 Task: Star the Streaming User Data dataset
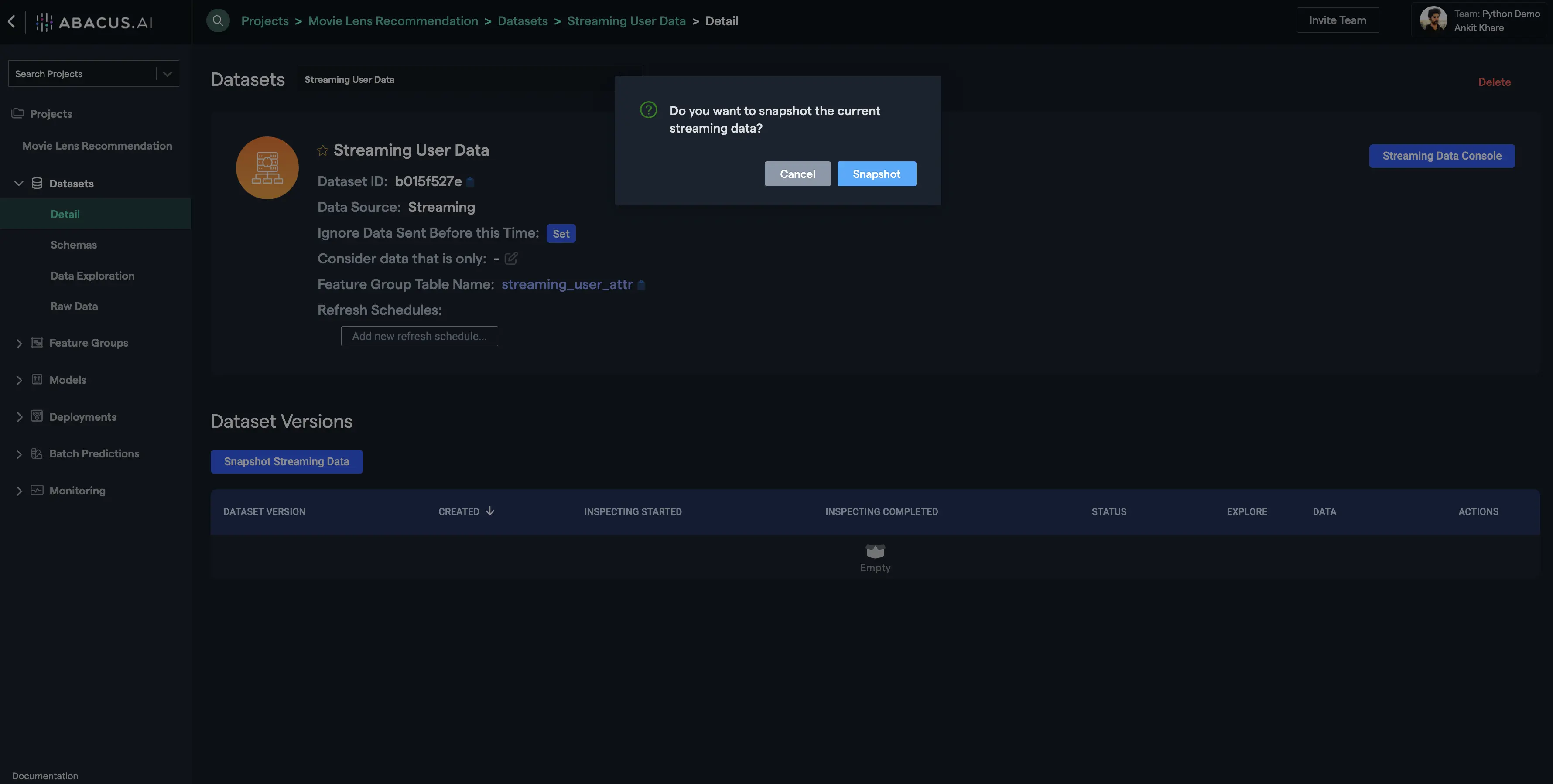pos(322,151)
